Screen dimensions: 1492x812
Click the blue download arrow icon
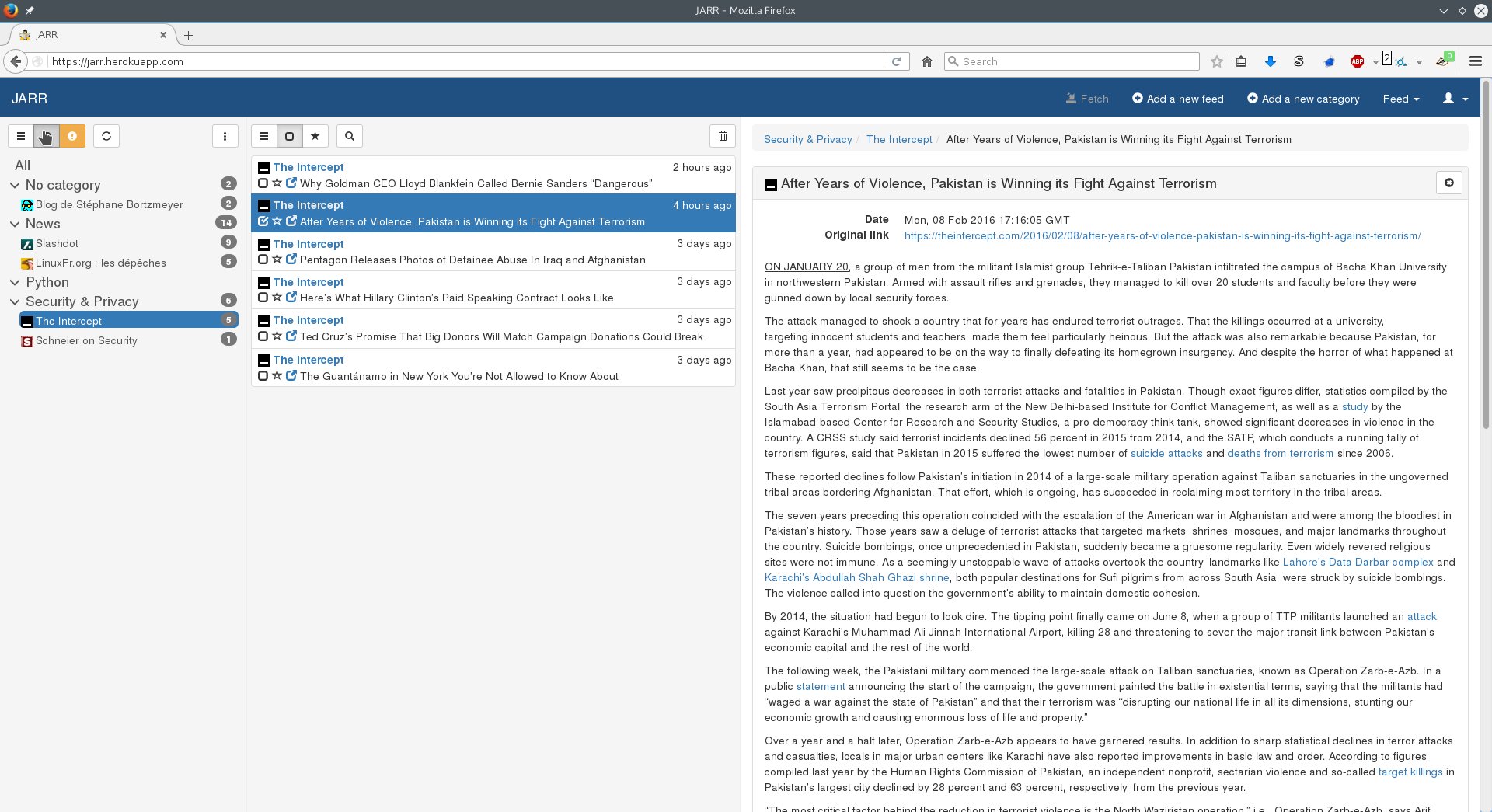point(1271,61)
